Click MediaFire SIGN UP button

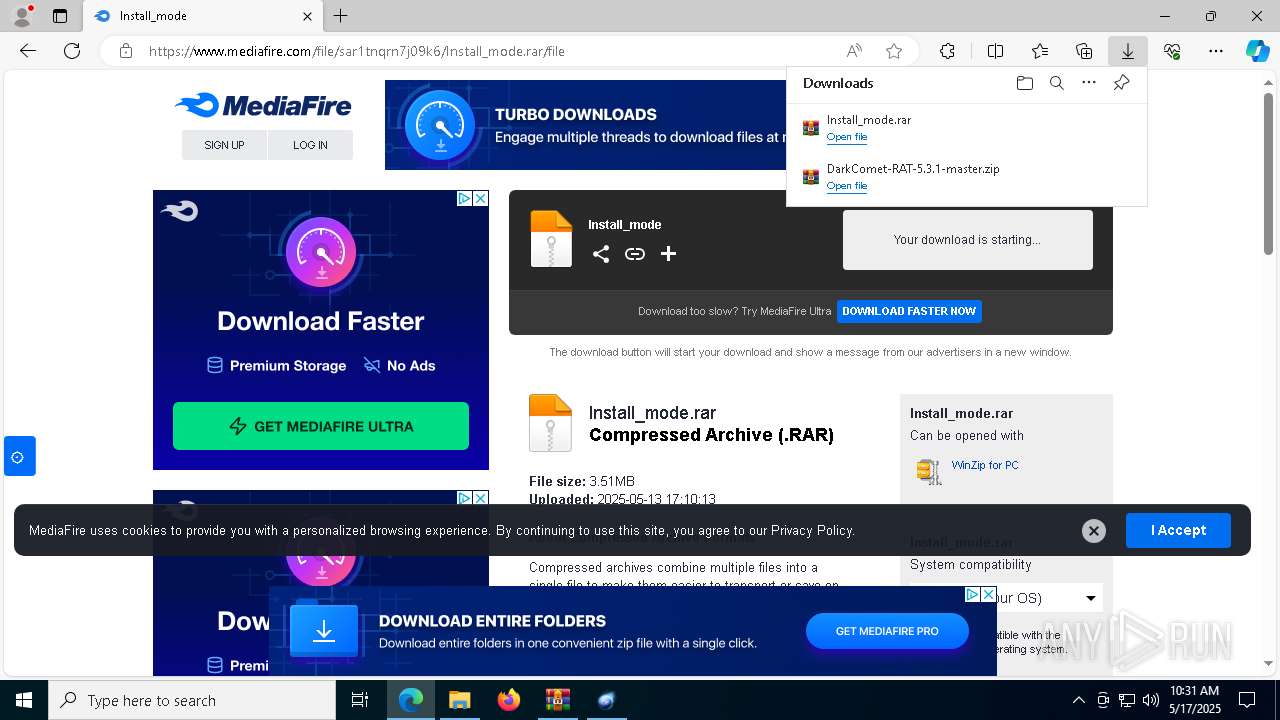pos(224,145)
